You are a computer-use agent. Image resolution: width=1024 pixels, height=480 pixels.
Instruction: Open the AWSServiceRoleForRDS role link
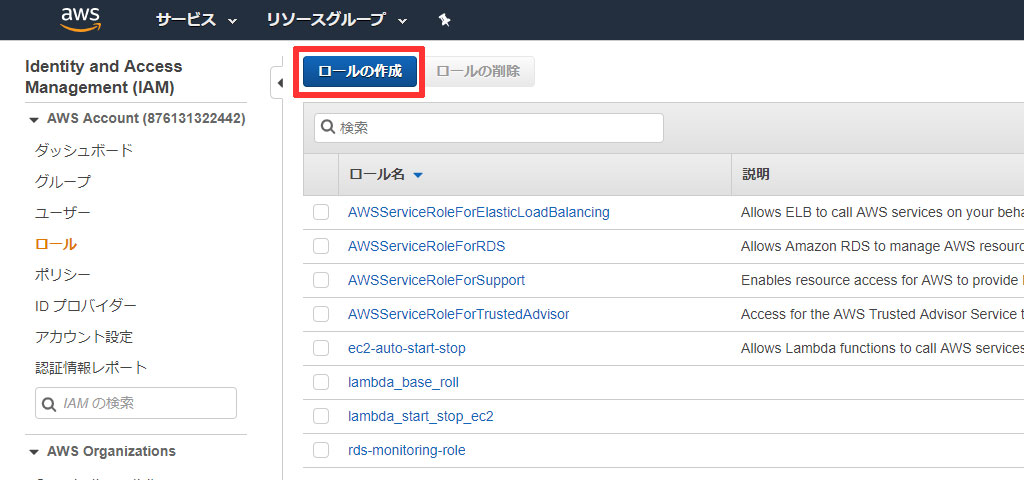[x=426, y=246]
